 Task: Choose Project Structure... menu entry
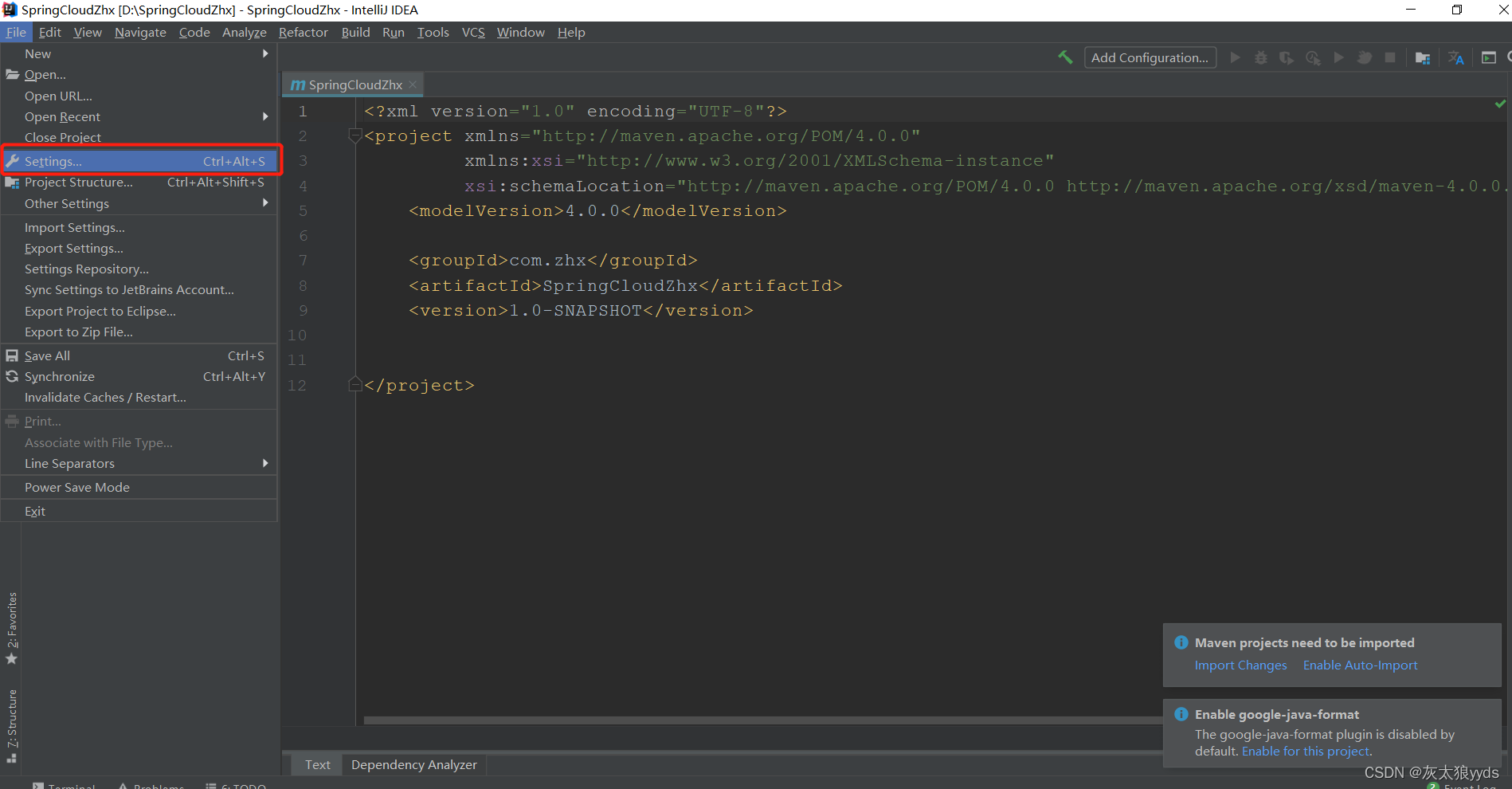click(x=139, y=183)
